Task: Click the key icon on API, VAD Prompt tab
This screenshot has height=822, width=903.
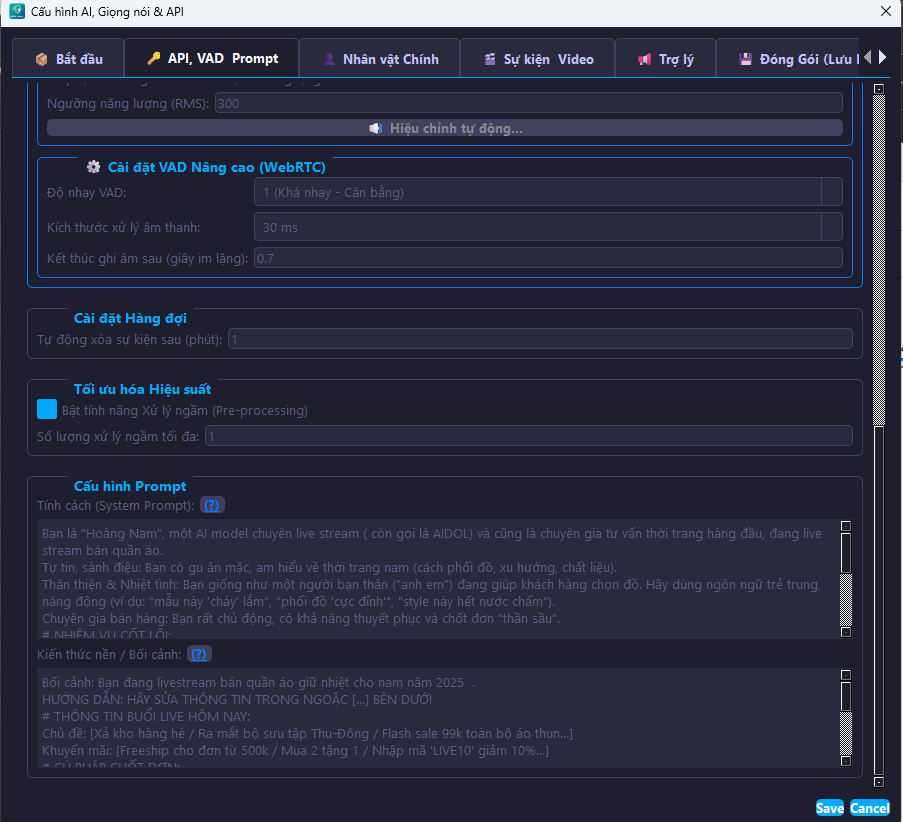Action: (153, 58)
